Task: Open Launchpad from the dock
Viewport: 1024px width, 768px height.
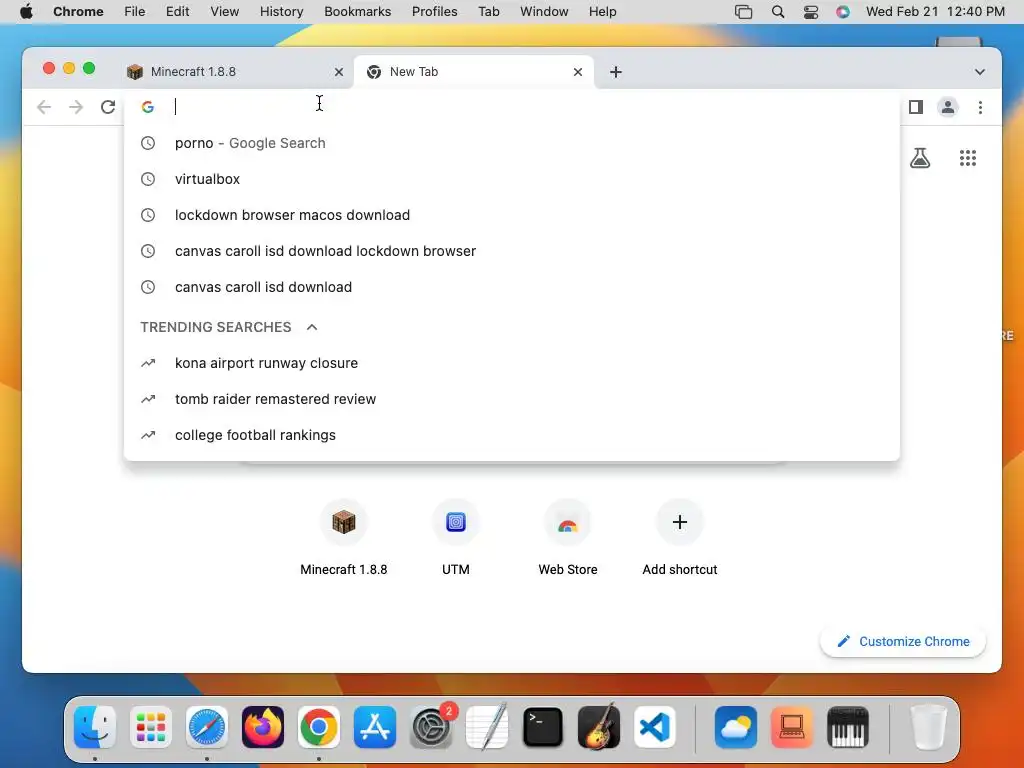Action: click(151, 727)
